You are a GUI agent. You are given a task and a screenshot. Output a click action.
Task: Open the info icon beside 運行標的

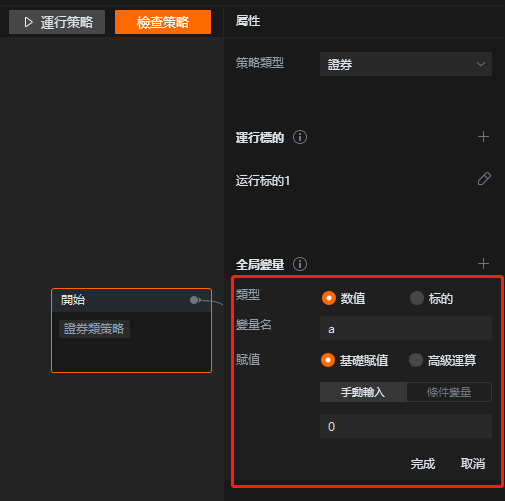click(x=300, y=137)
